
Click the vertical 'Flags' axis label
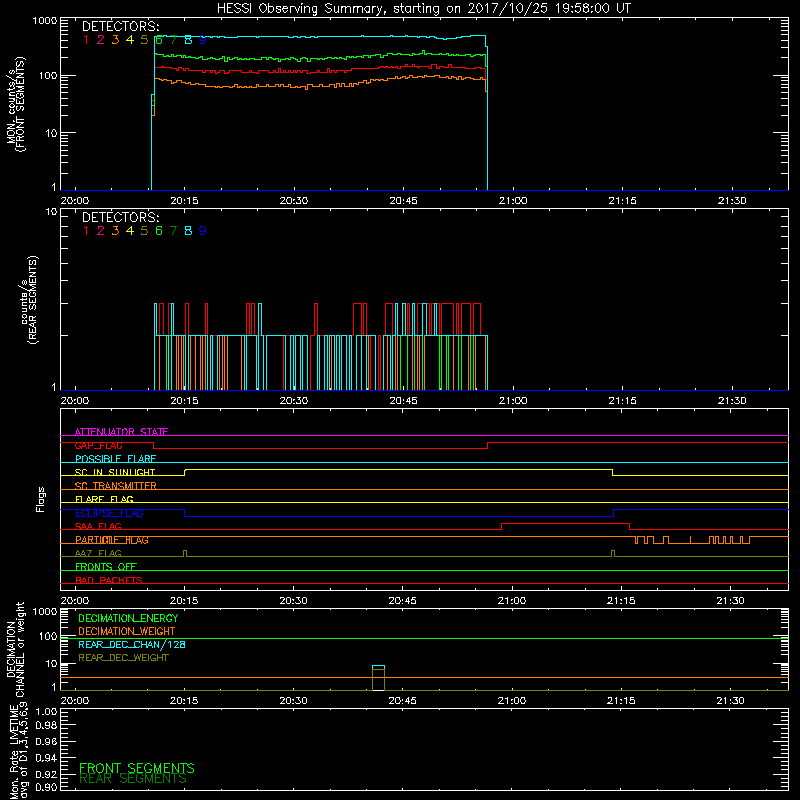pos(41,499)
